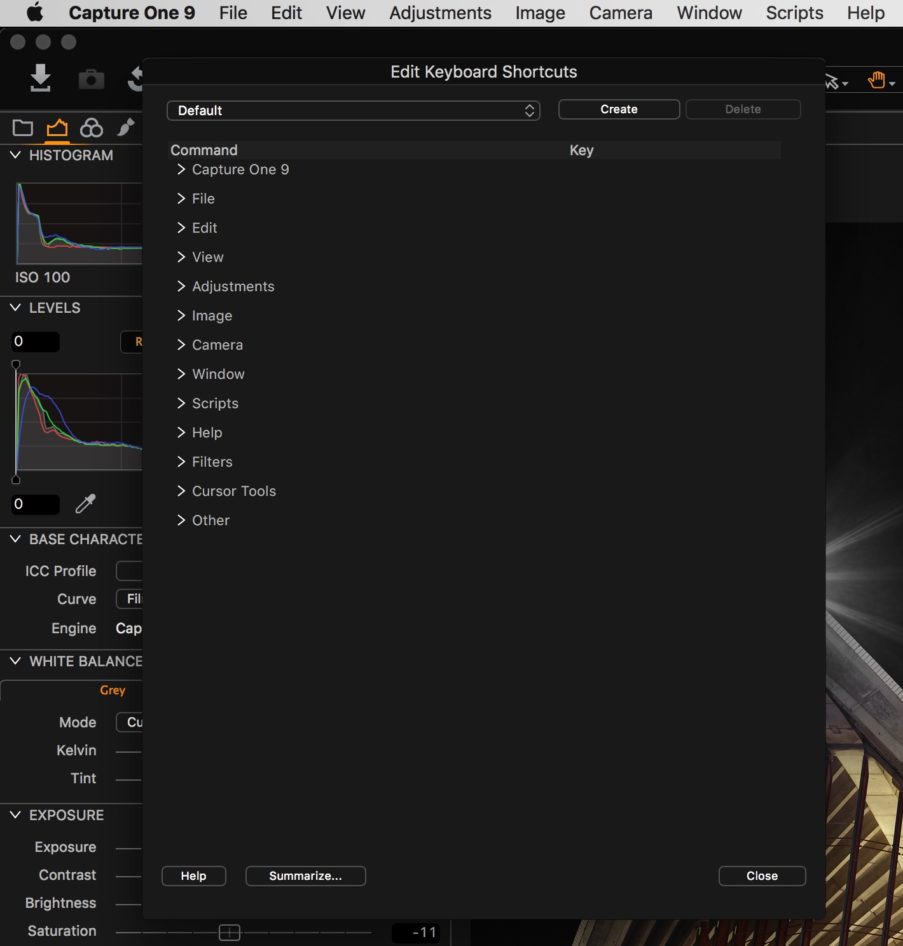
Task: Select the Capture camera icon
Action: pyautogui.click(x=91, y=80)
